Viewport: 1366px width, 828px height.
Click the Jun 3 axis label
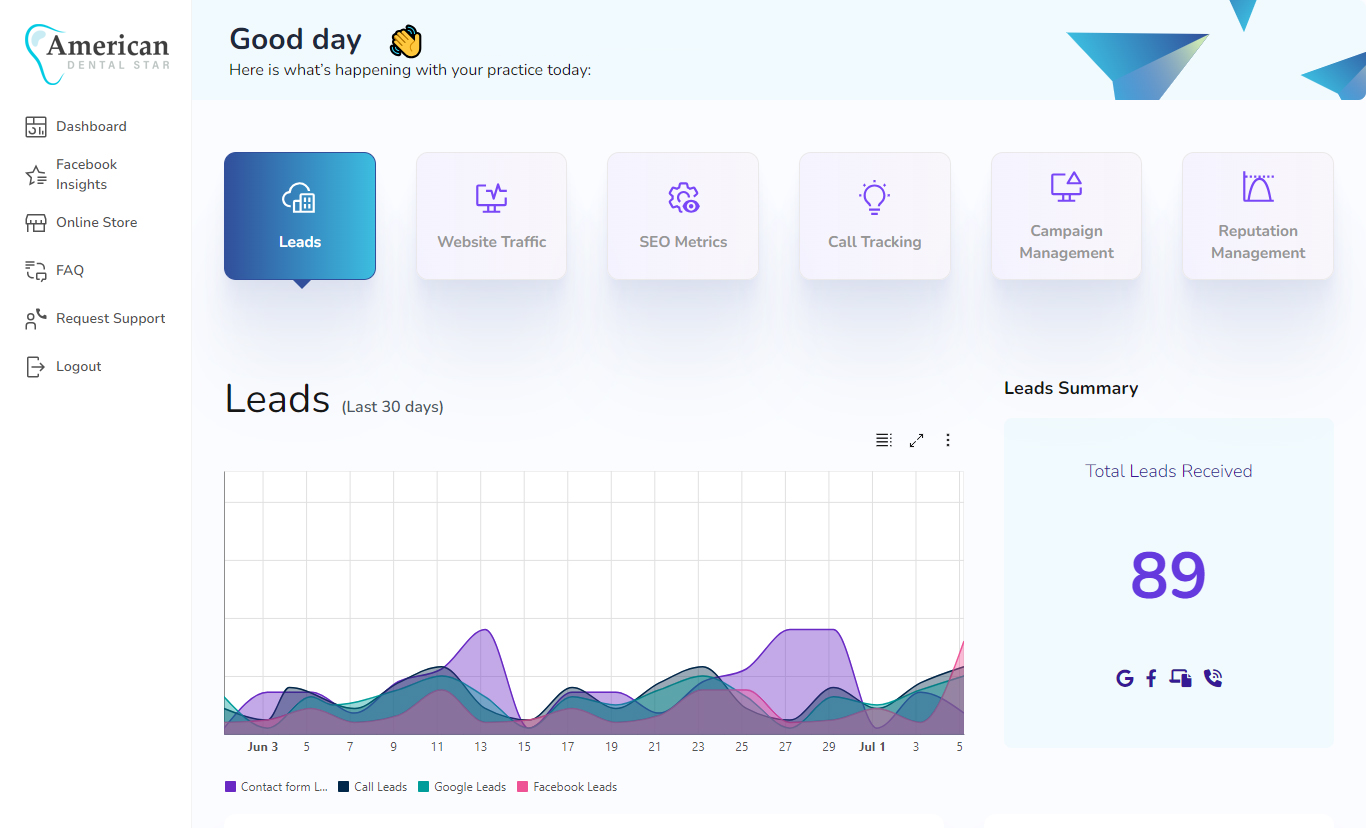coord(263,747)
